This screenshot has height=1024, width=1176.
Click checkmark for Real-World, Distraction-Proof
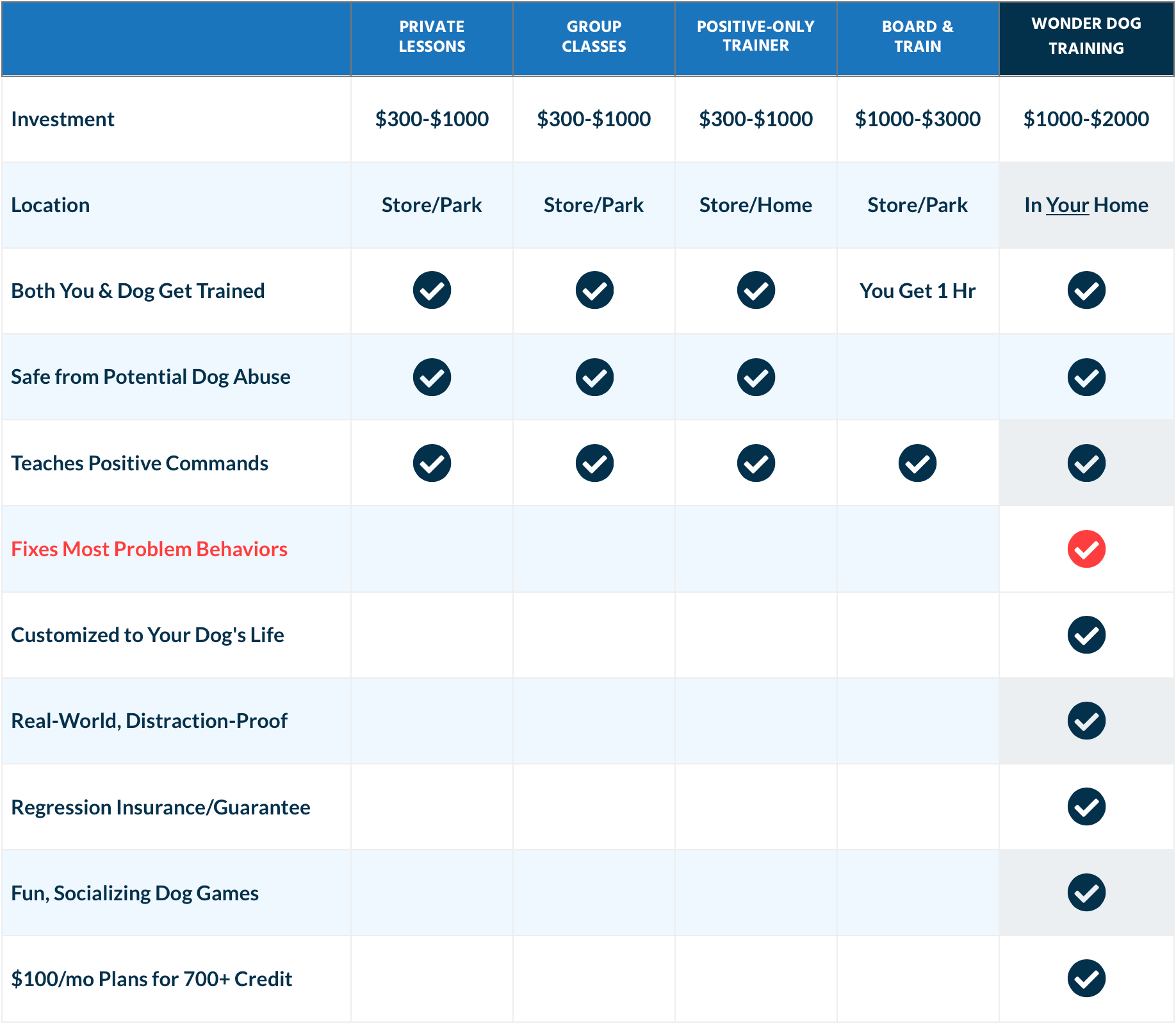[x=1086, y=720]
